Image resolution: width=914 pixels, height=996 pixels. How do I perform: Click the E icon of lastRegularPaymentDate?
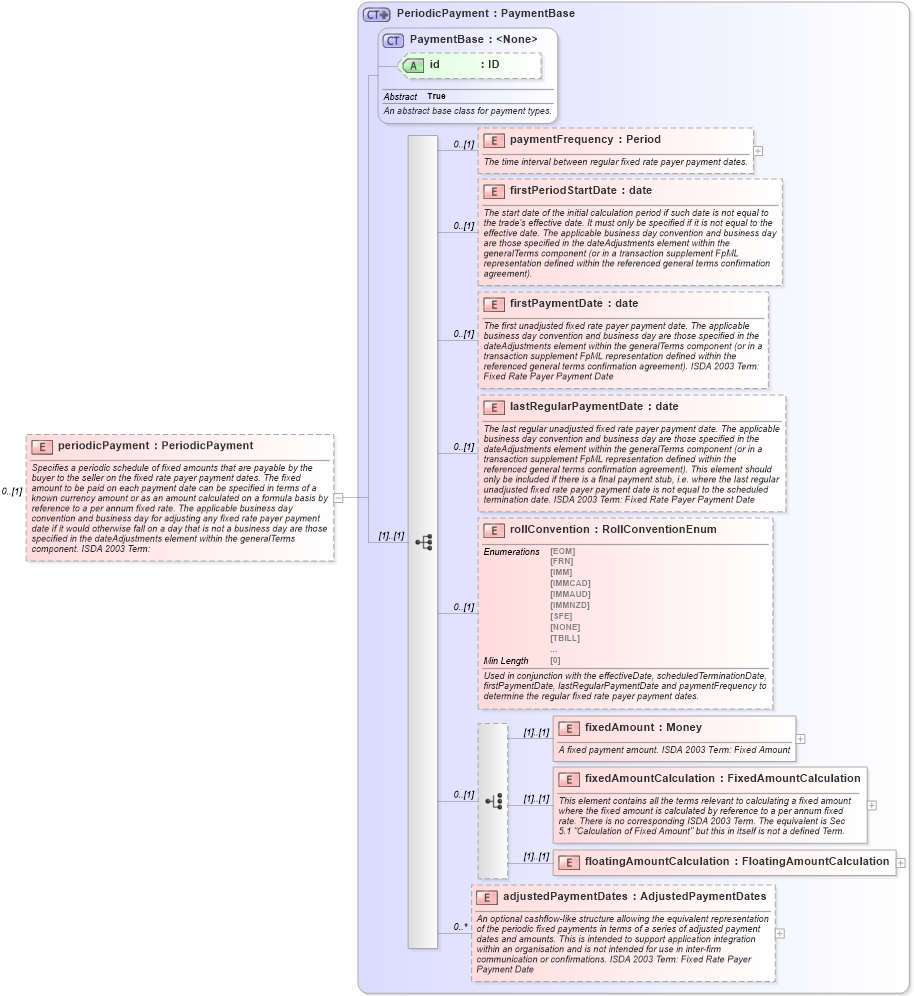(x=494, y=407)
